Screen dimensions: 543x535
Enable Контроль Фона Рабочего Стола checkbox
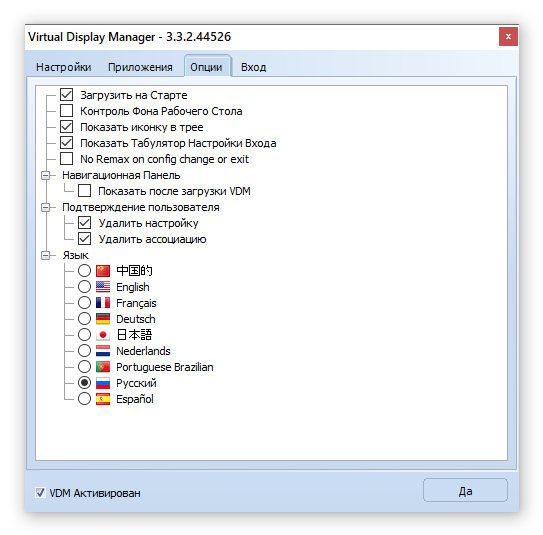pos(66,111)
